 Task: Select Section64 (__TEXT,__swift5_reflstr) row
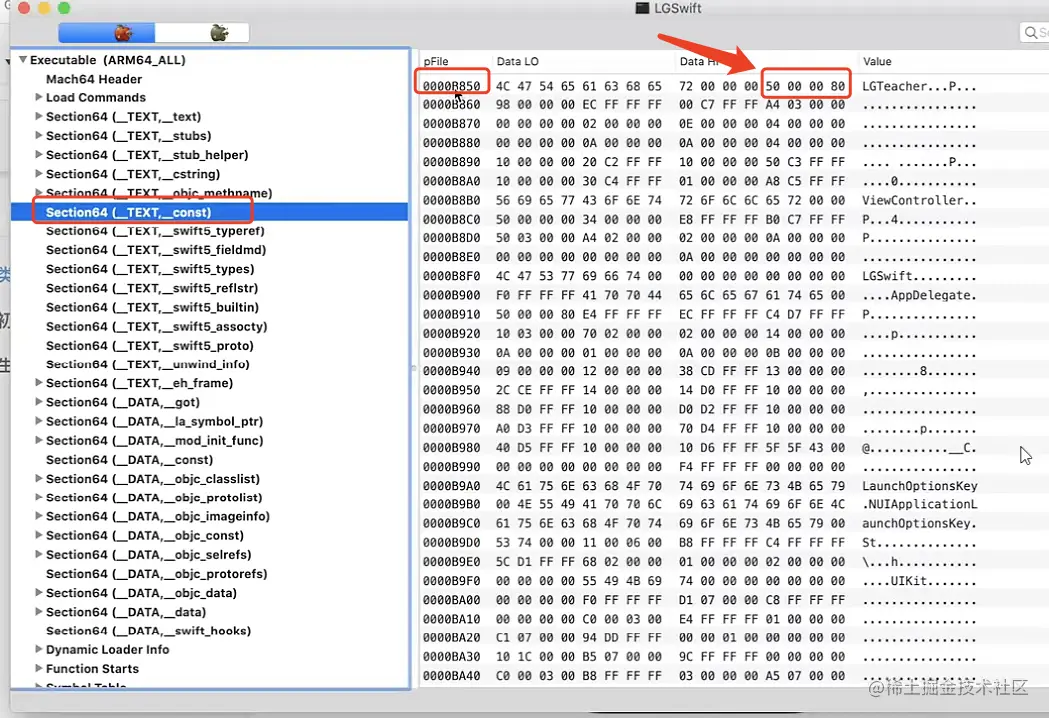point(209,288)
